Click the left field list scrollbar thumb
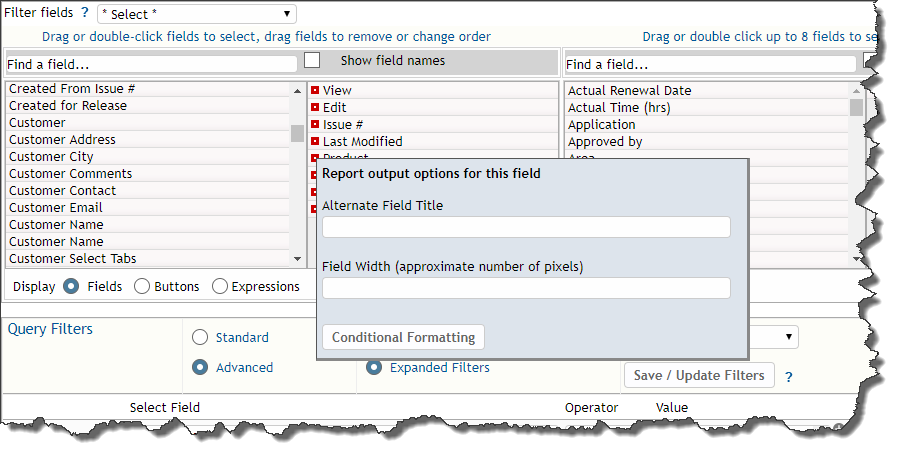908x465 pixels. click(x=297, y=133)
